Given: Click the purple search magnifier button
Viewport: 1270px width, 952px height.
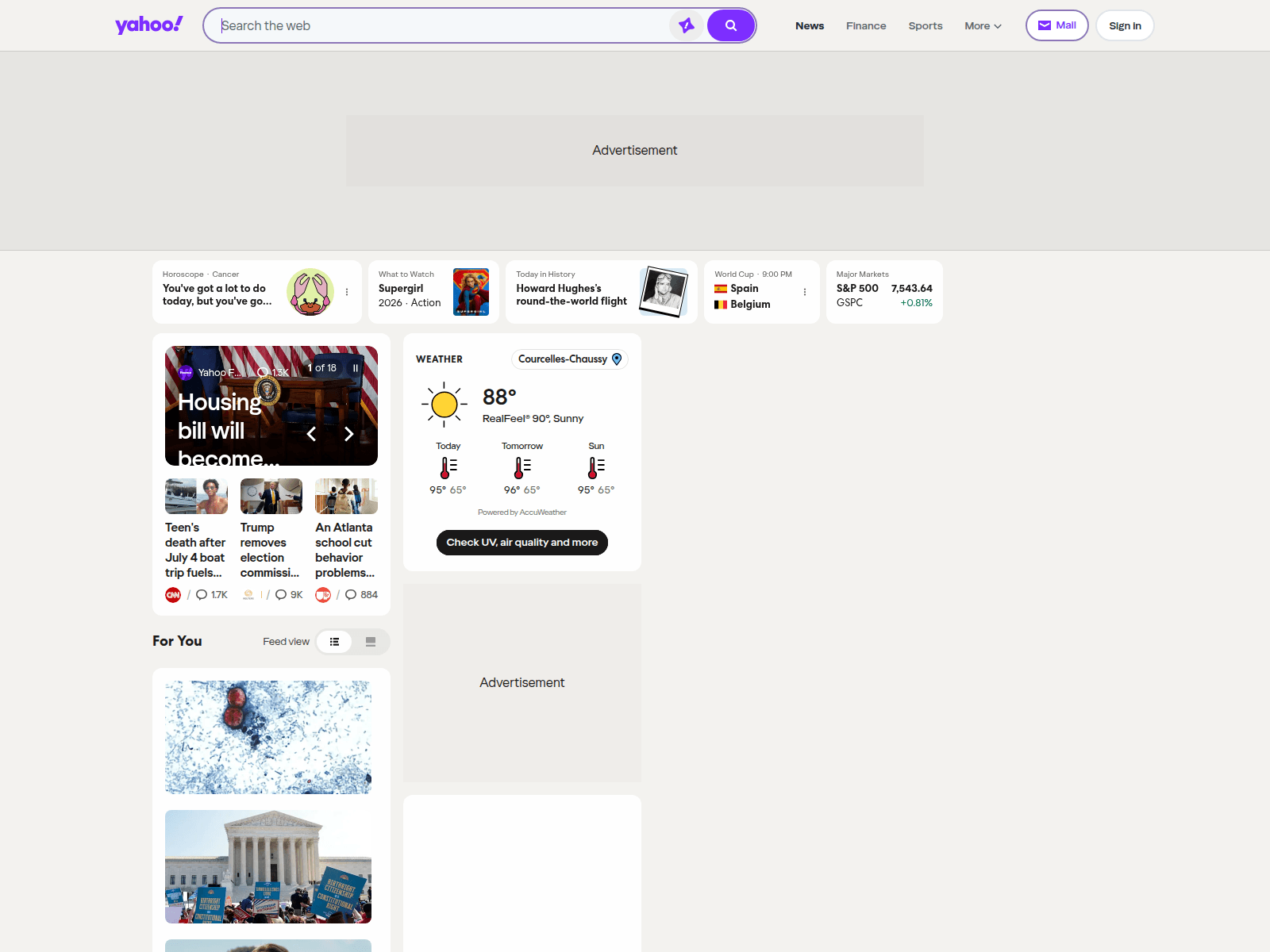Looking at the screenshot, I should pyautogui.click(x=731, y=25).
